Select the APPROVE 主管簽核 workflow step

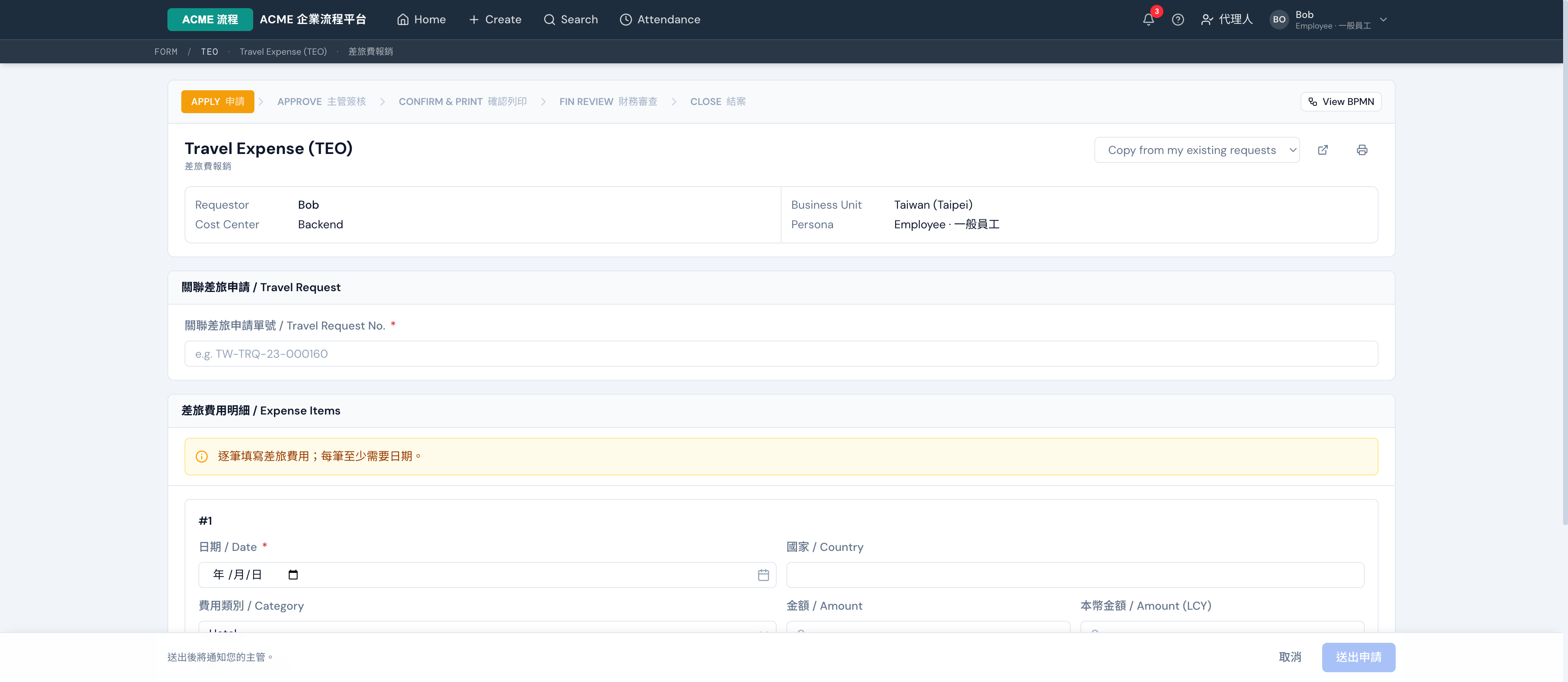point(321,102)
